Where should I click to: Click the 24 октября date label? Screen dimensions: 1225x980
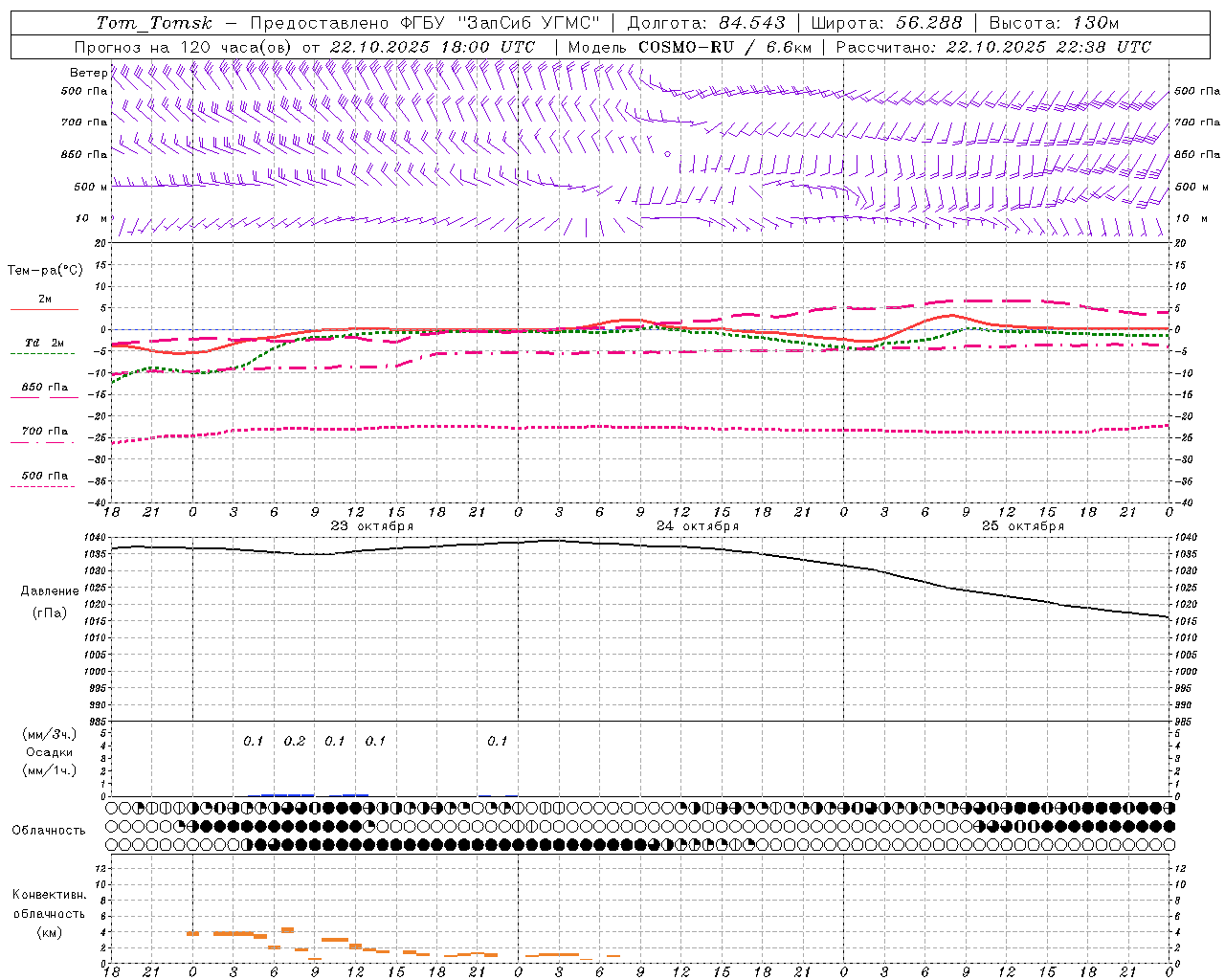pyautogui.click(x=698, y=526)
